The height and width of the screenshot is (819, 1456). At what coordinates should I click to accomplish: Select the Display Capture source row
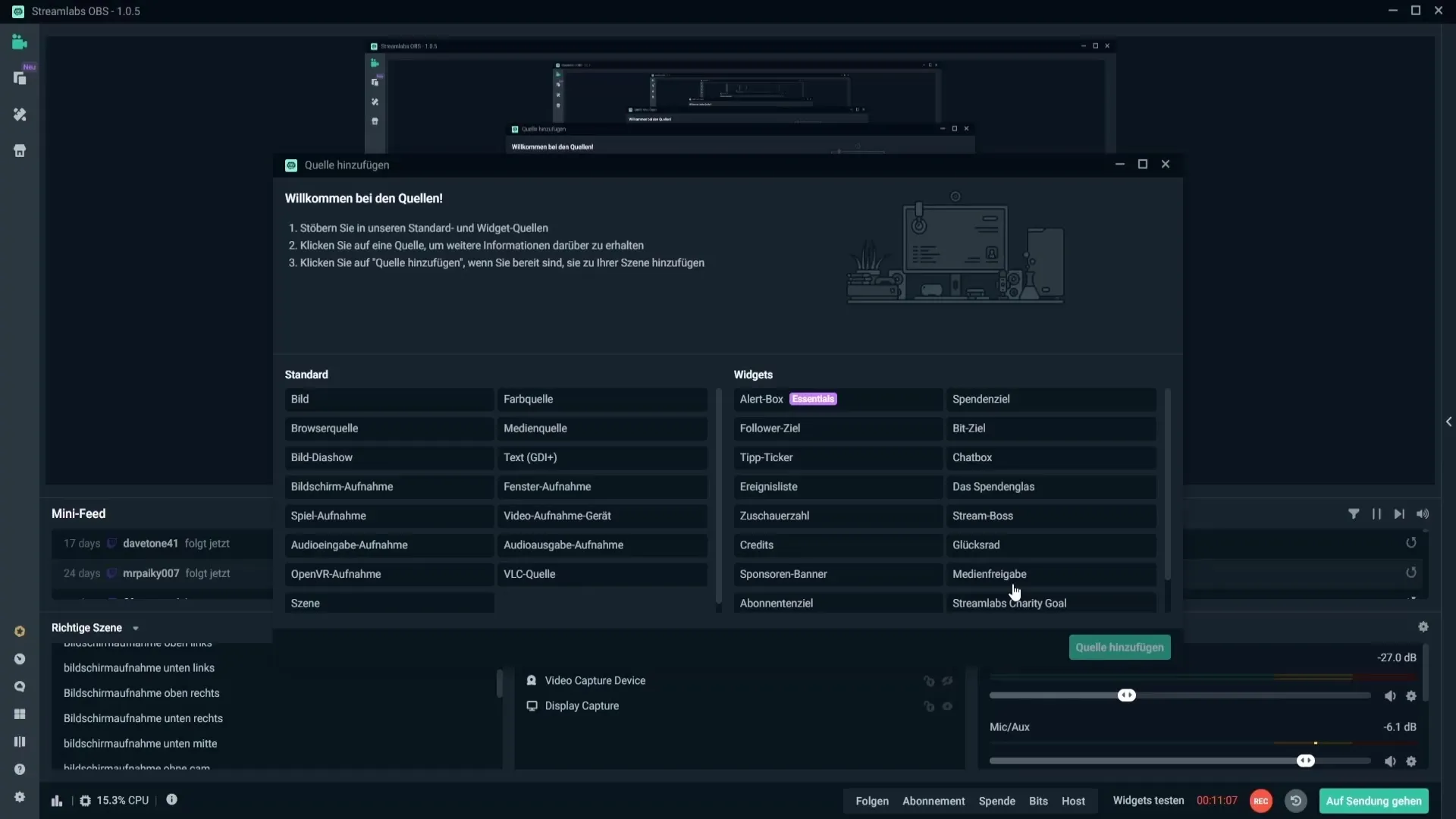(739, 706)
